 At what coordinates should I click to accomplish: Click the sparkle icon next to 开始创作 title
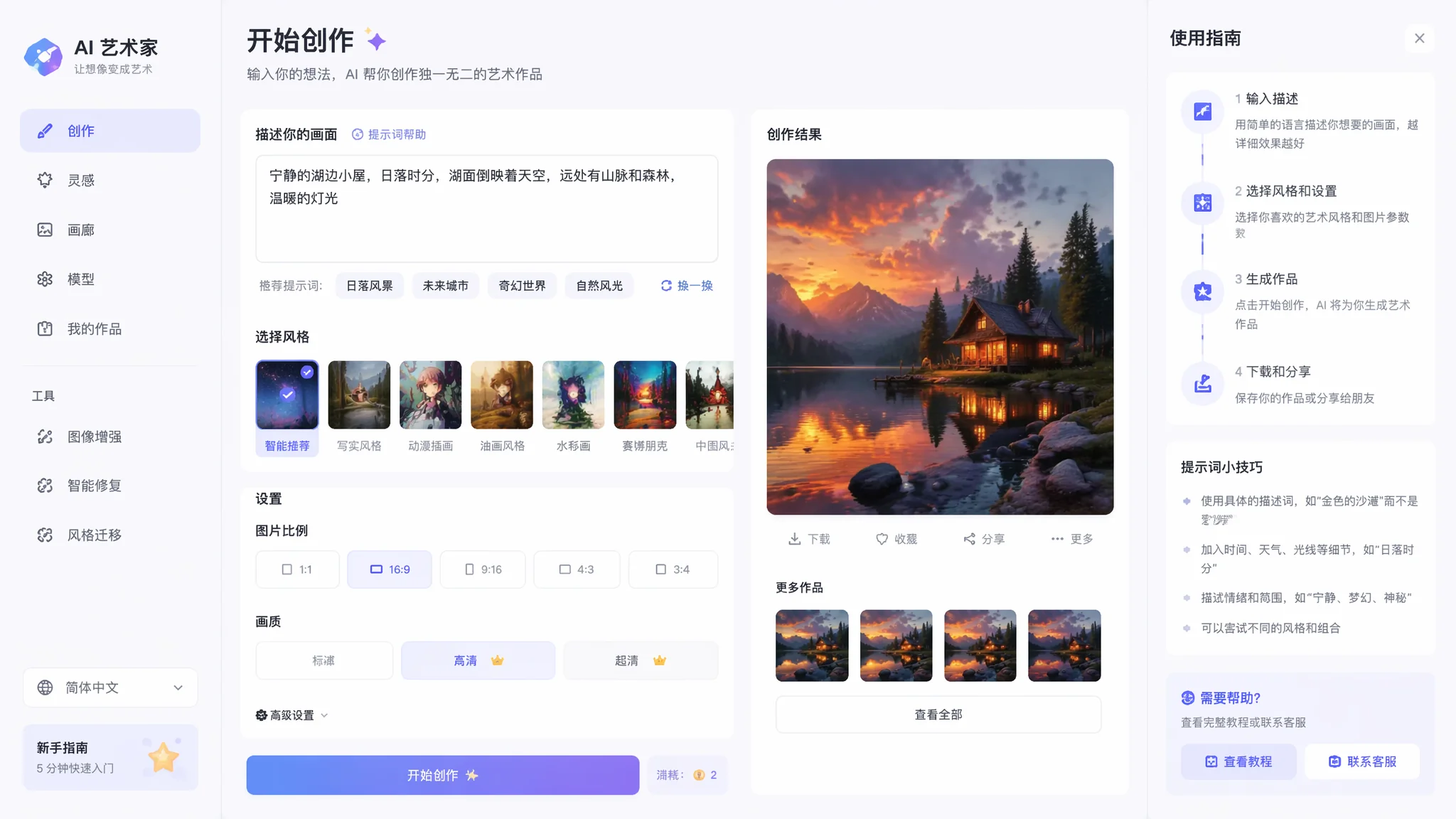pyautogui.click(x=375, y=40)
